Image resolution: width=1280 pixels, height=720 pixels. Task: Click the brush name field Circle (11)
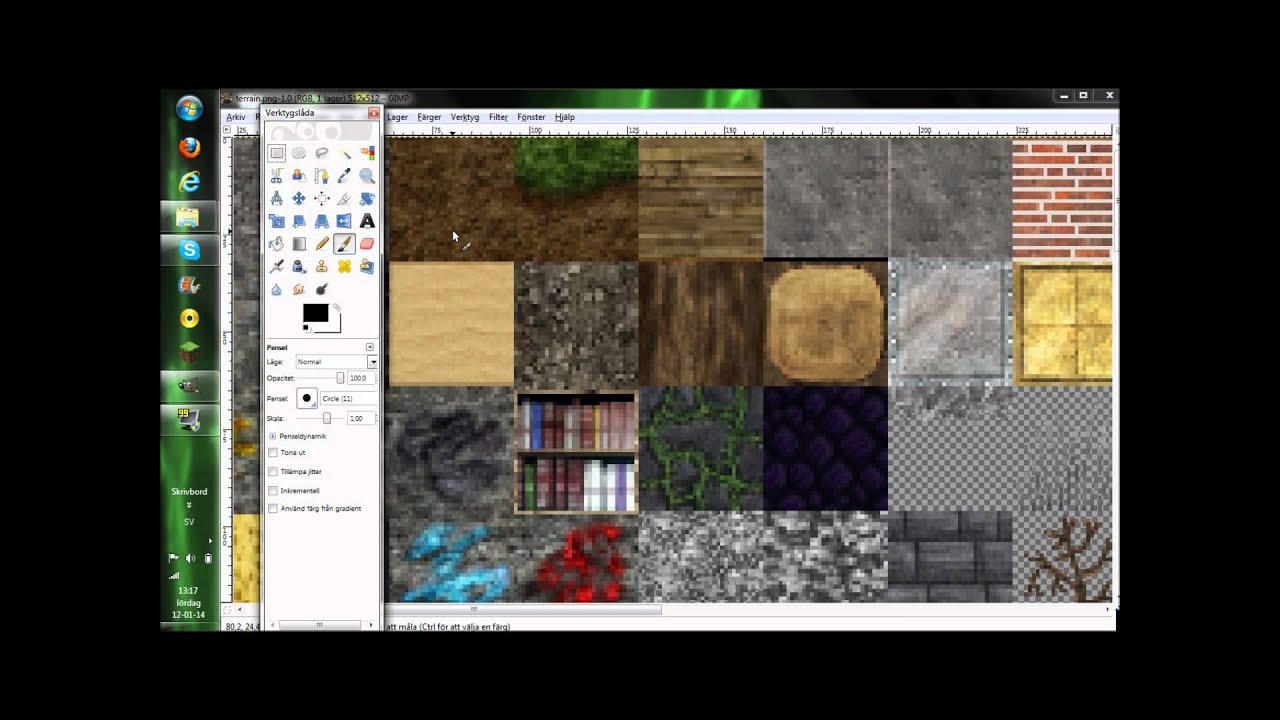(x=348, y=398)
